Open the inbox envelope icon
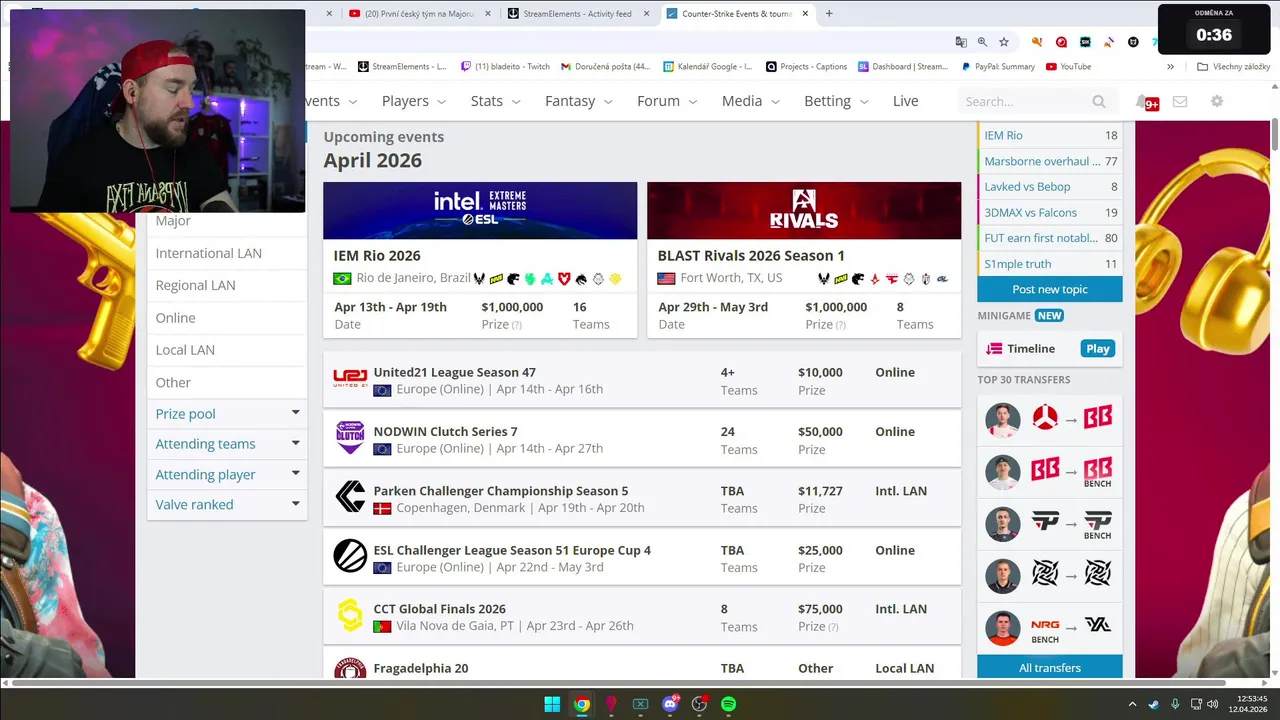Viewport: 1280px width, 720px height. pyautogui.click(x=1180, y=101)
